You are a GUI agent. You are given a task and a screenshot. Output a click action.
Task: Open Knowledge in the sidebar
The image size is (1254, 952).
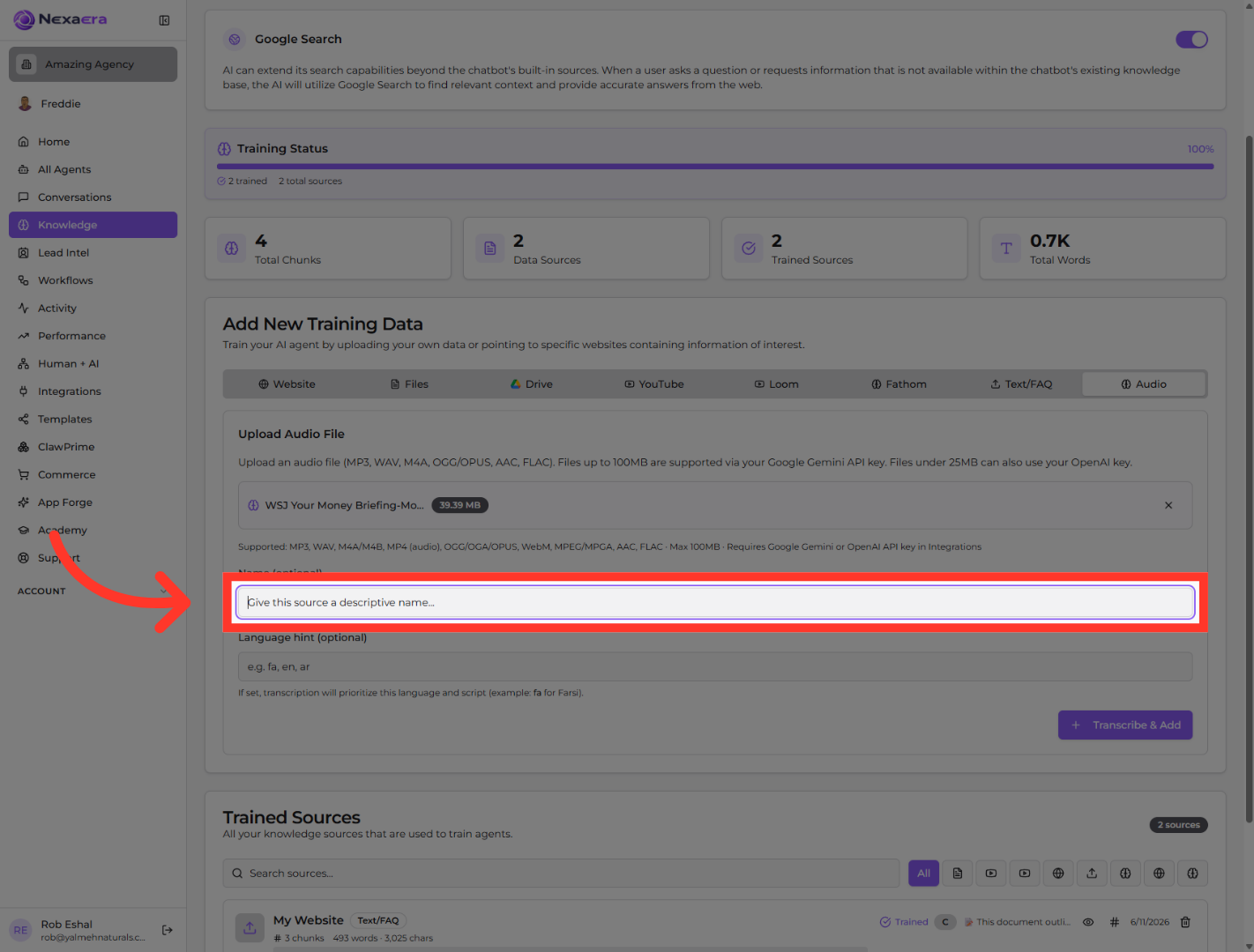click(x=93, y=225)
